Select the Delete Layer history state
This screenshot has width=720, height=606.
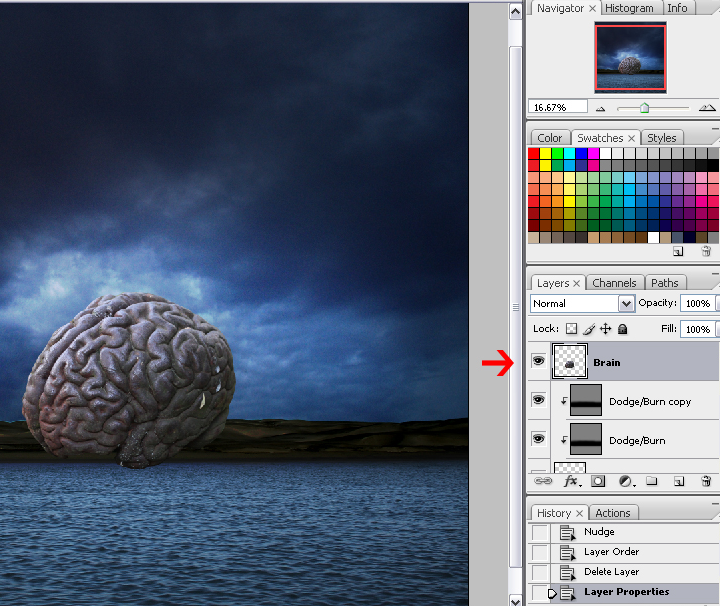(611, 572)
